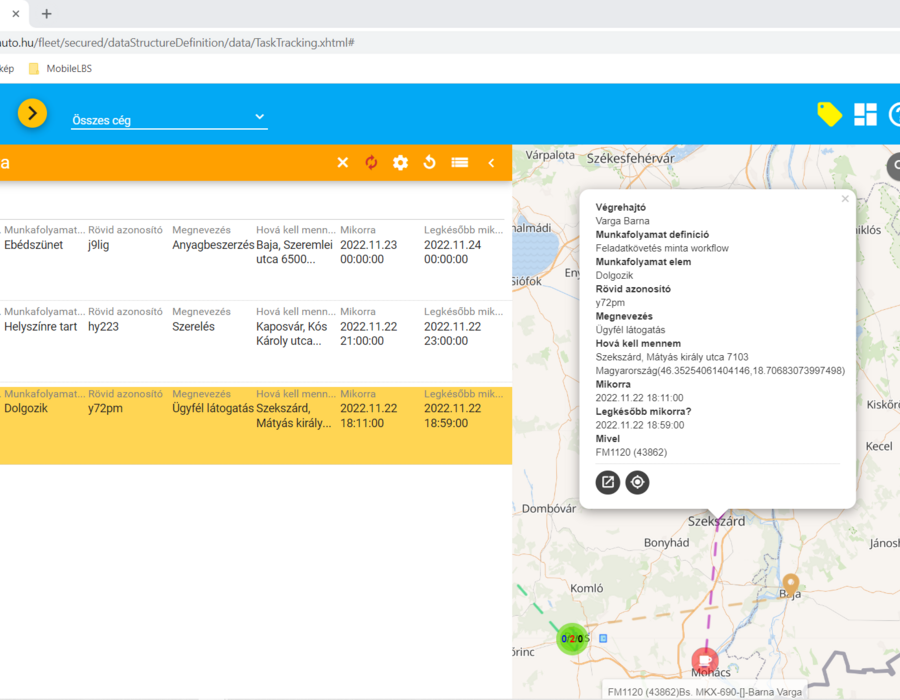Click Anyagbeszerzés task name
This screenshot has height=700, width=900.
pos(213,245)
